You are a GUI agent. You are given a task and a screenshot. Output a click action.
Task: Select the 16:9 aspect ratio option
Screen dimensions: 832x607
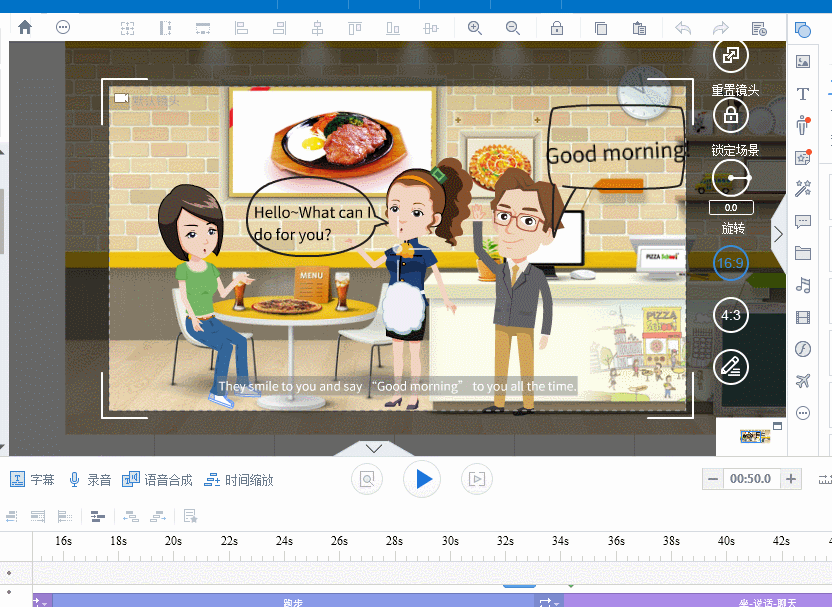731,263
